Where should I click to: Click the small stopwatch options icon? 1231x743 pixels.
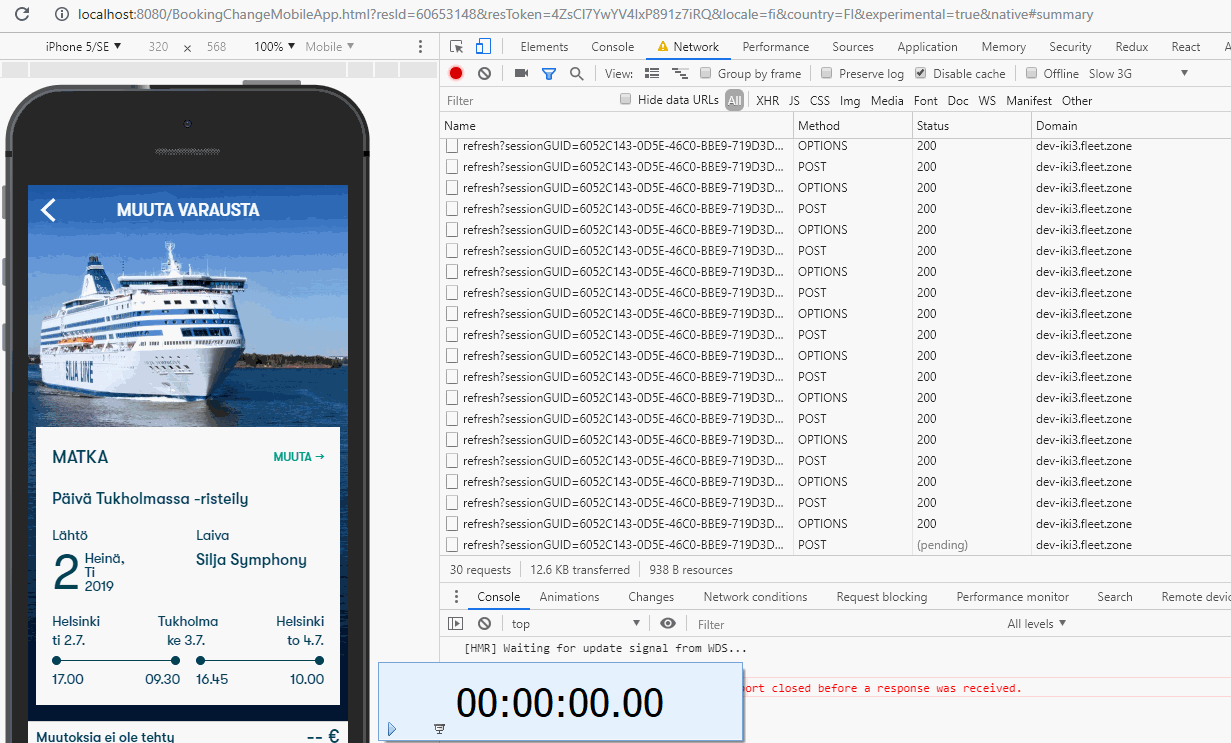tap(439, 730)
